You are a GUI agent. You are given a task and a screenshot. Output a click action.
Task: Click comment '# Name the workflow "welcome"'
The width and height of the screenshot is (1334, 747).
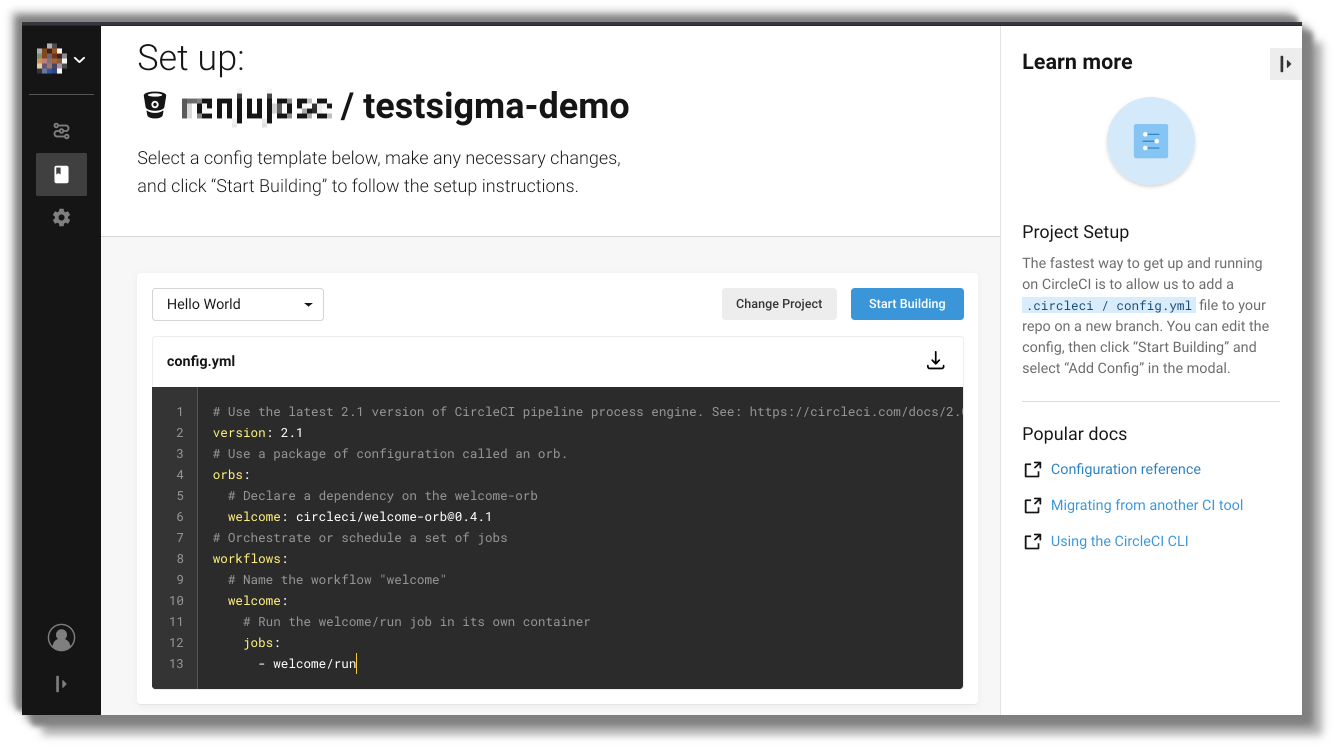(x=337, y=580)
